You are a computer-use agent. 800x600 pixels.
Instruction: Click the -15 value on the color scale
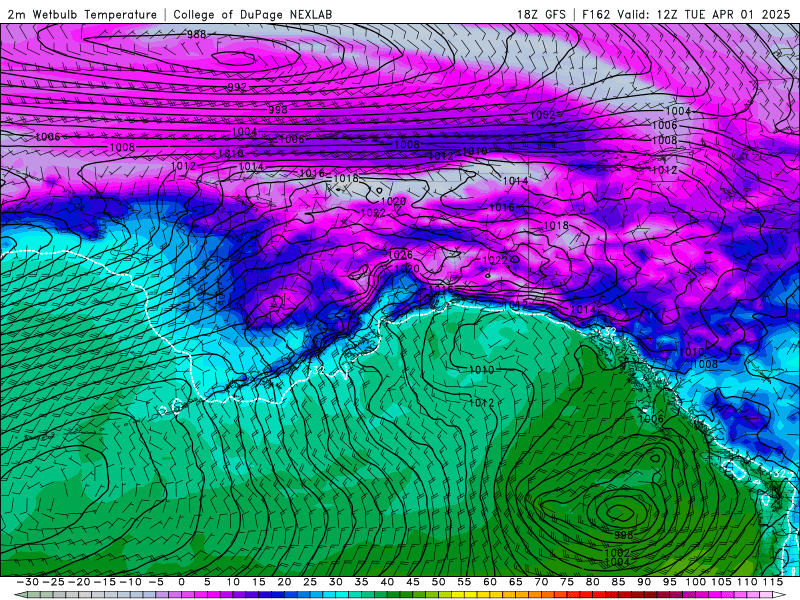pos(105,582)
